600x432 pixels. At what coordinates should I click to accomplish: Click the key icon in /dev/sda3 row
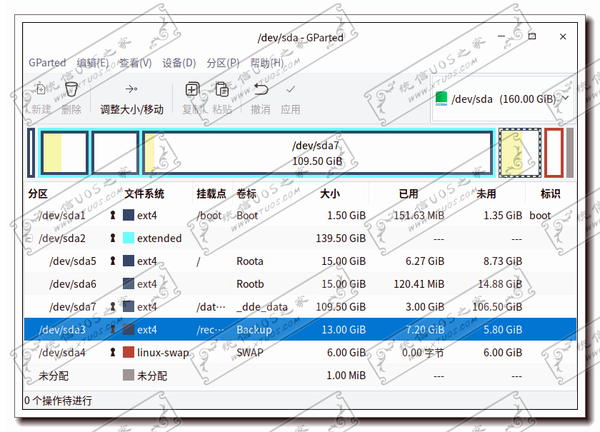(x=112, y=330)
